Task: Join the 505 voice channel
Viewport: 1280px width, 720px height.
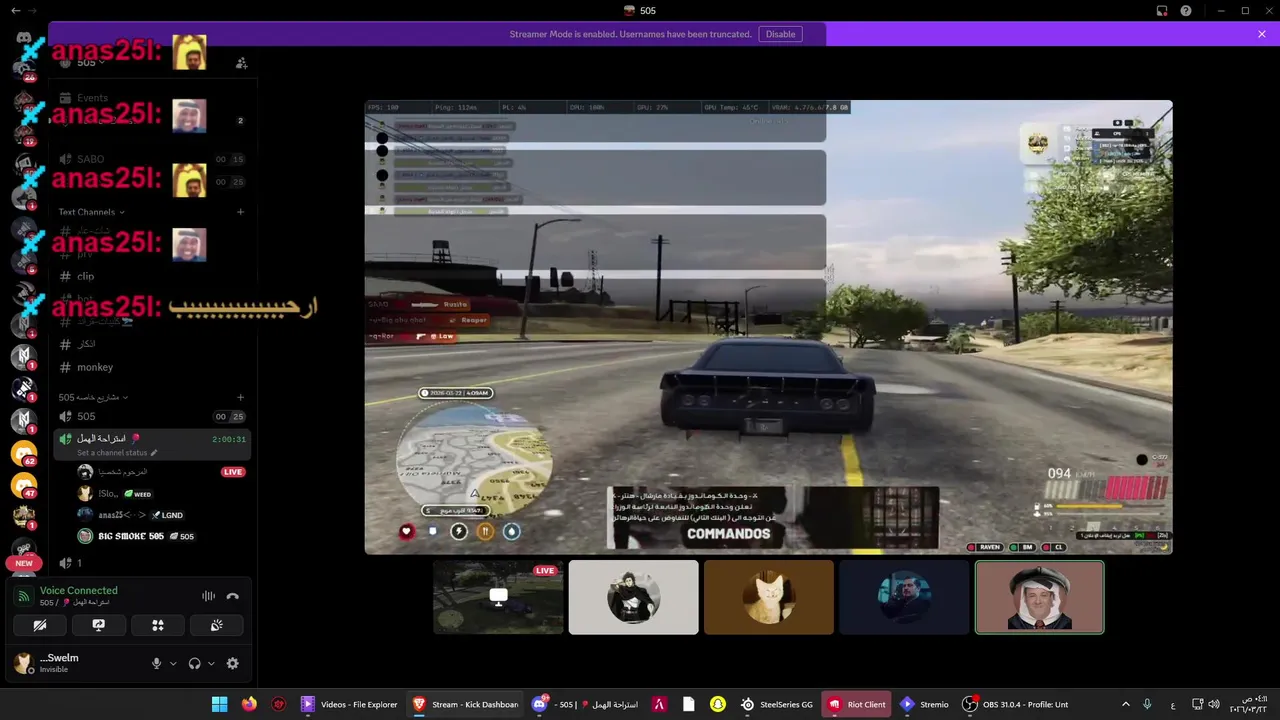Action: point(150,416)
